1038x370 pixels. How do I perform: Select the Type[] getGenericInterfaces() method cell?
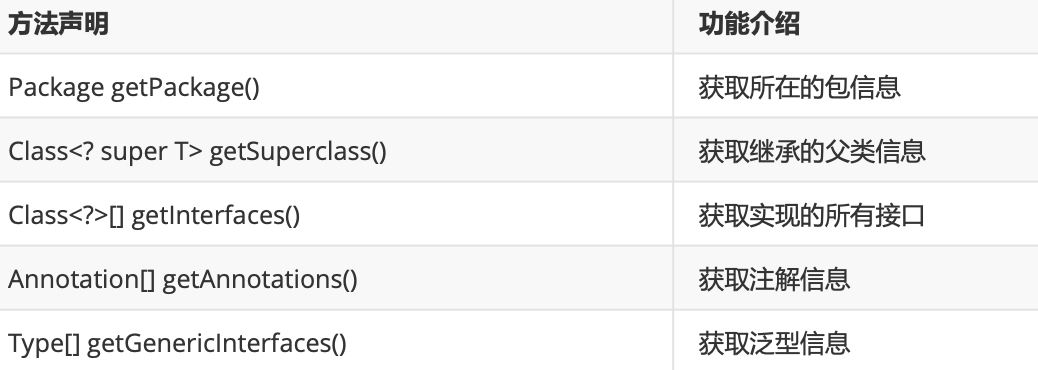pos(336,341)
